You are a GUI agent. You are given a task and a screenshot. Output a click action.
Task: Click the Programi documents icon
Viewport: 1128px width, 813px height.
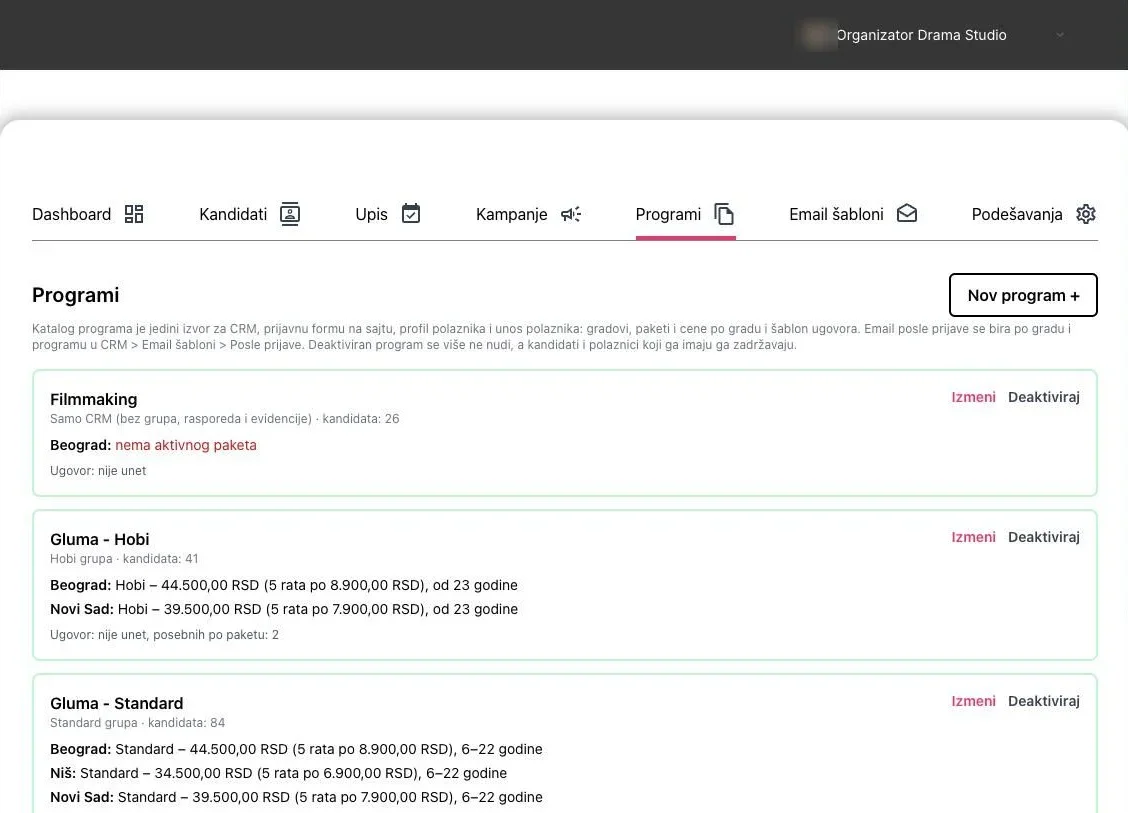[x=724, y=214]
